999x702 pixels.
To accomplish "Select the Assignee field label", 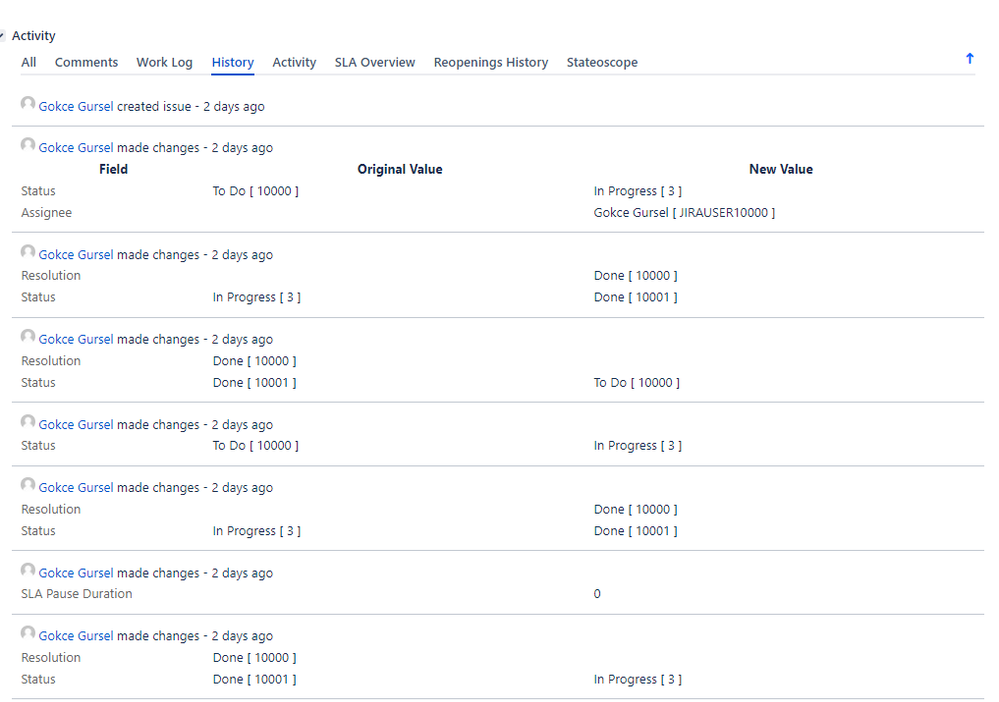I will coord(47,213).
